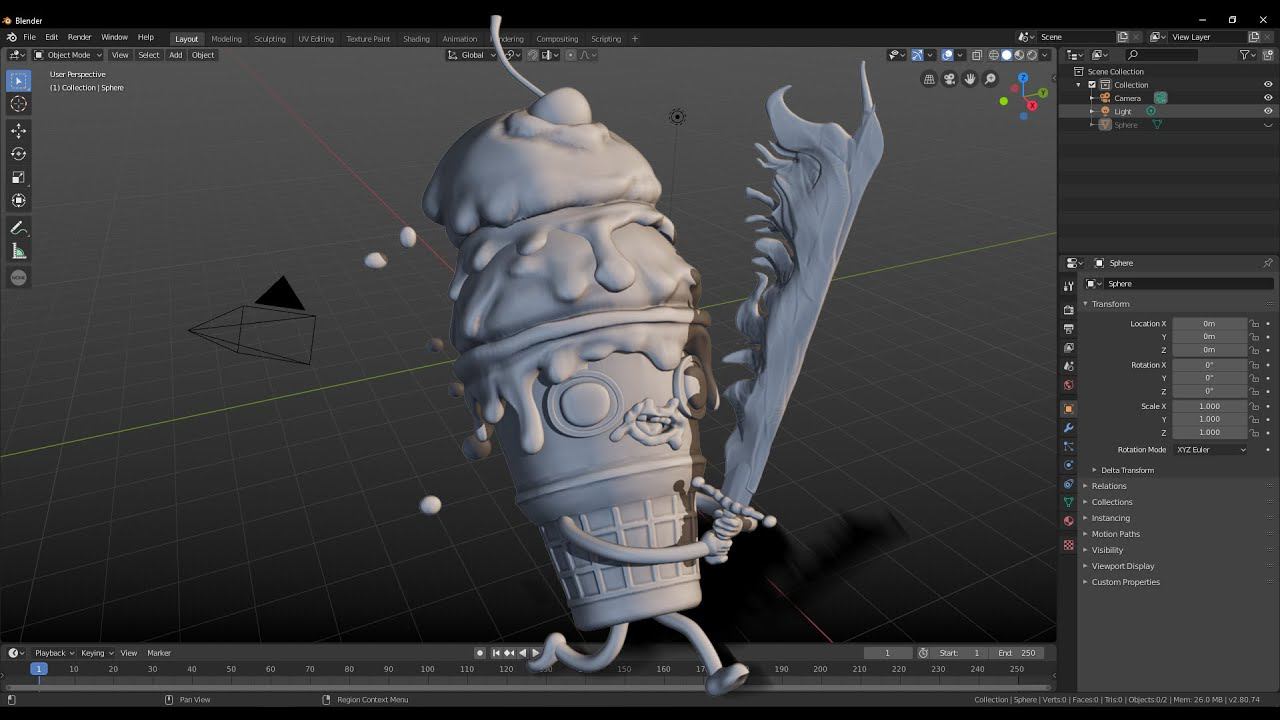The height and width of the screenshot is (720, 1280).
Task: Select the Annotate tool
Action: (18, 228)
